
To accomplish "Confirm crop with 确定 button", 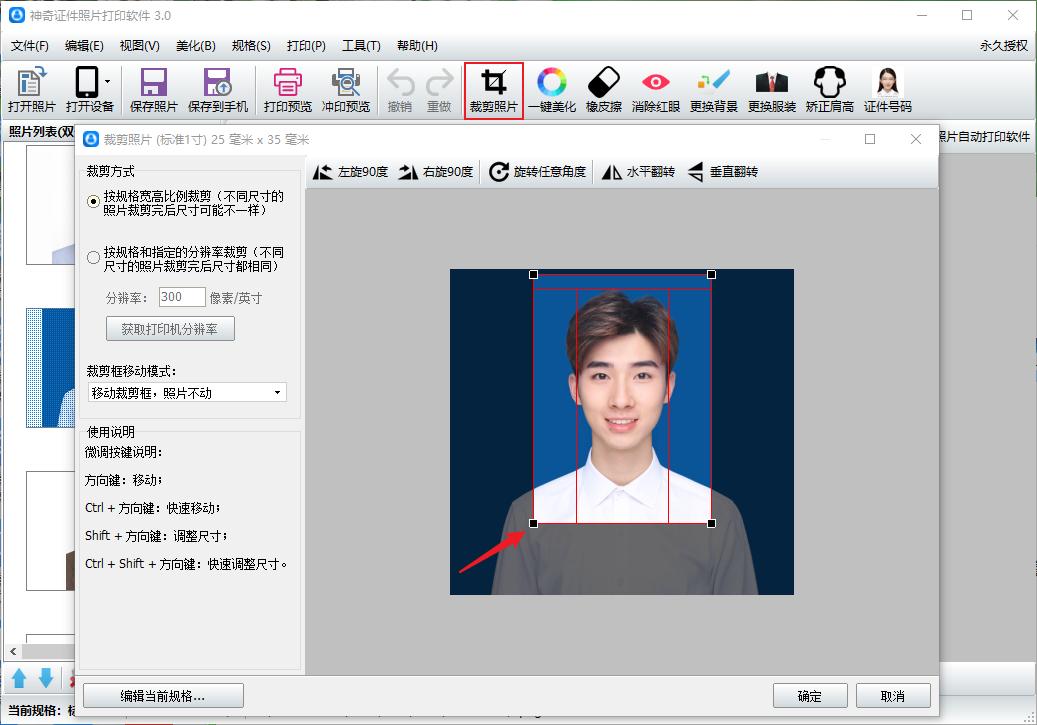I will [810, 695].
